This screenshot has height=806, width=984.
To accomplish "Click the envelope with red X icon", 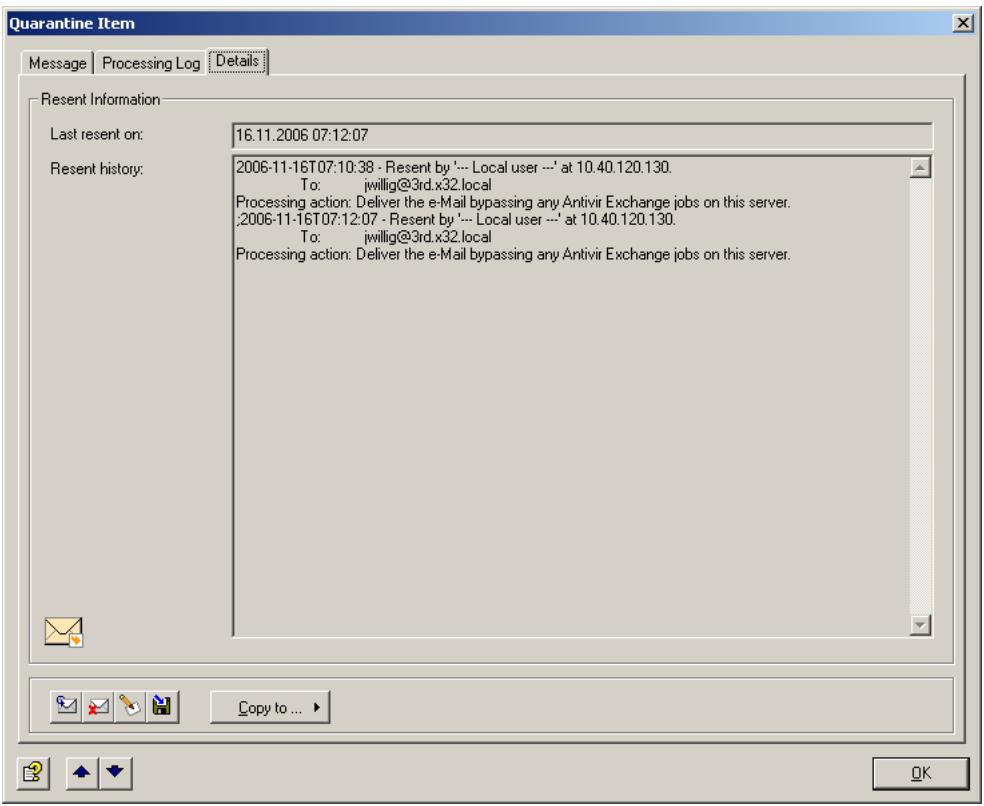I will (98, 707).
